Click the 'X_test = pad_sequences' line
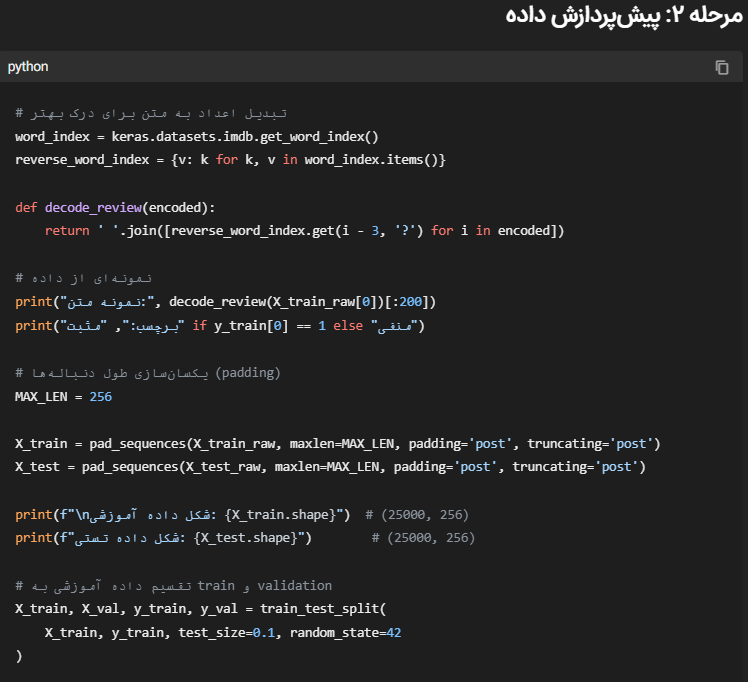748x682 pixels. [x=330, y=467]
